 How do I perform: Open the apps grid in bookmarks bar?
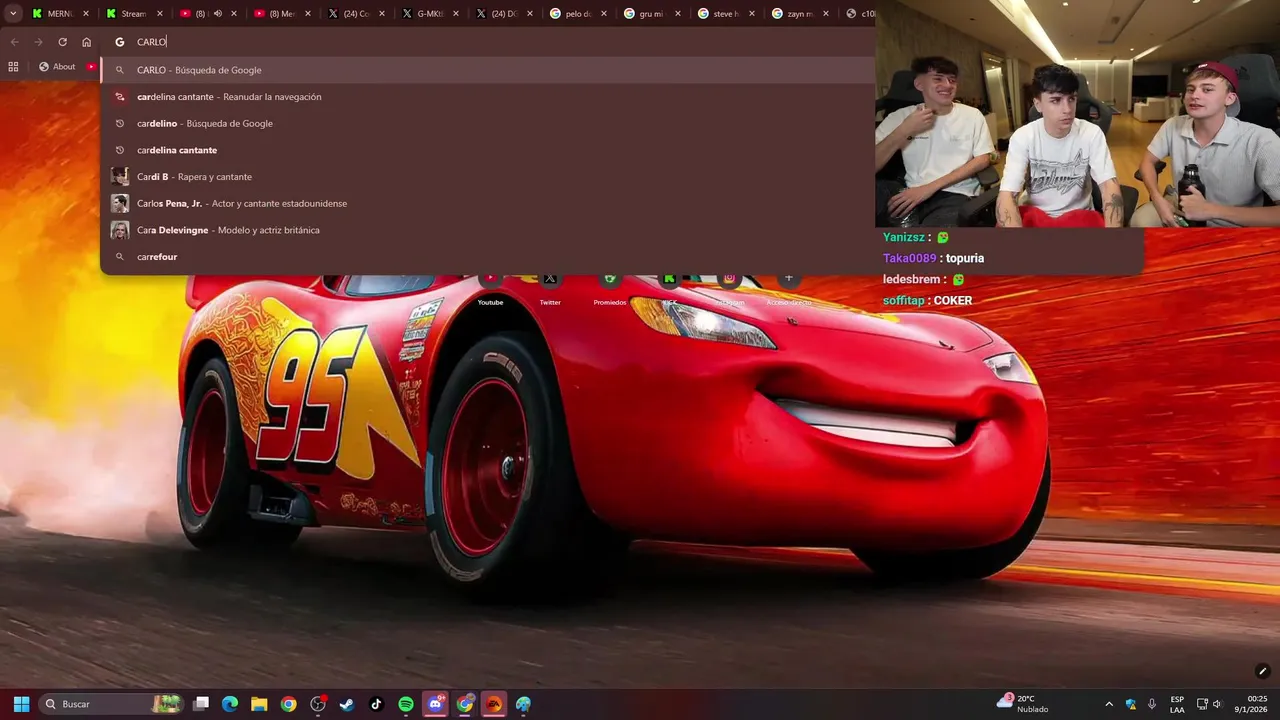[13, 67]
